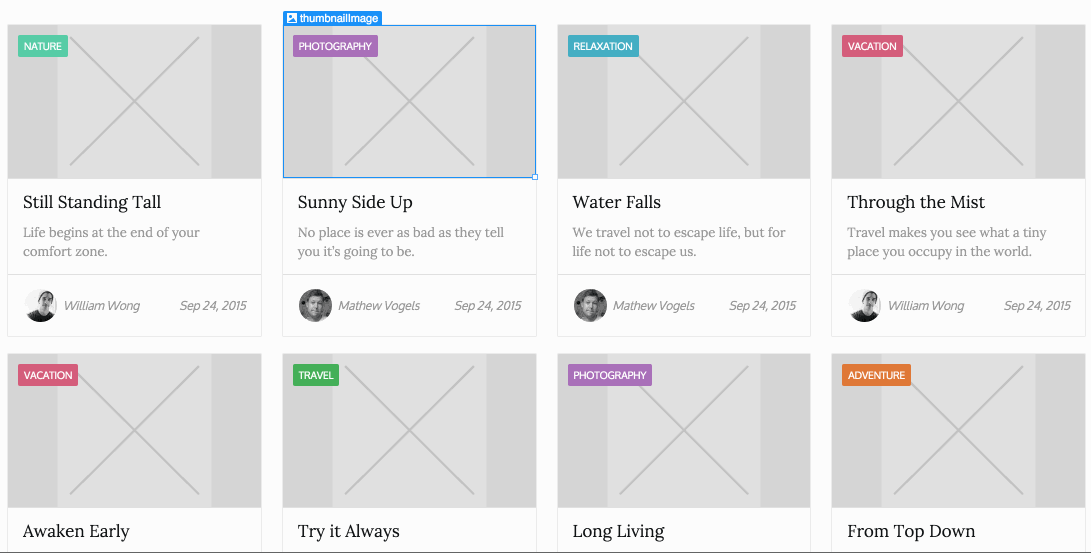Screen dimensions: 1091x553
Task: Click Mathew Vogels' avatar on Water Falls card
Action: point(590,305)
